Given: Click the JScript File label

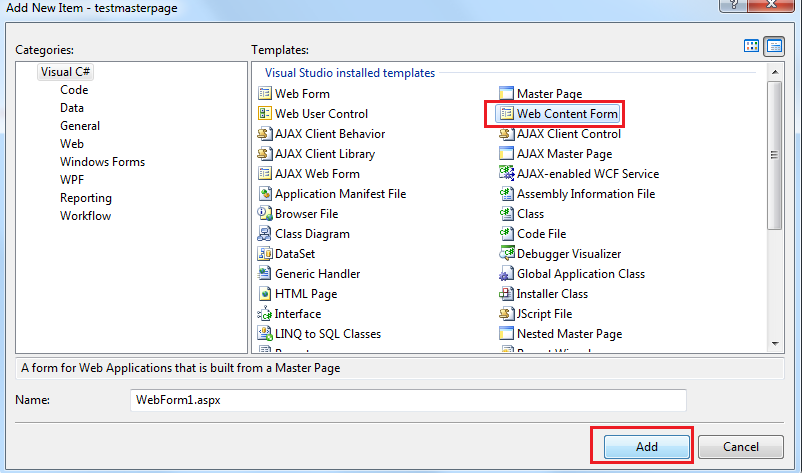Looking at the screenshot, I should pyautogui.click(x=544, y=314).
